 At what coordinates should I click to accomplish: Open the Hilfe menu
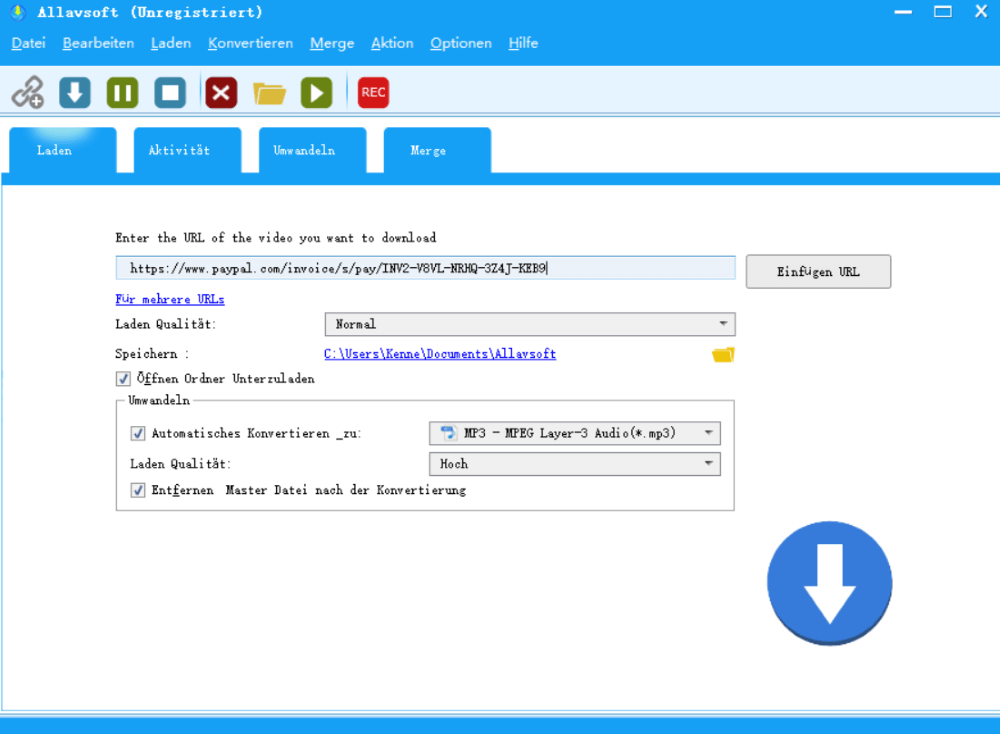(523, 43)
